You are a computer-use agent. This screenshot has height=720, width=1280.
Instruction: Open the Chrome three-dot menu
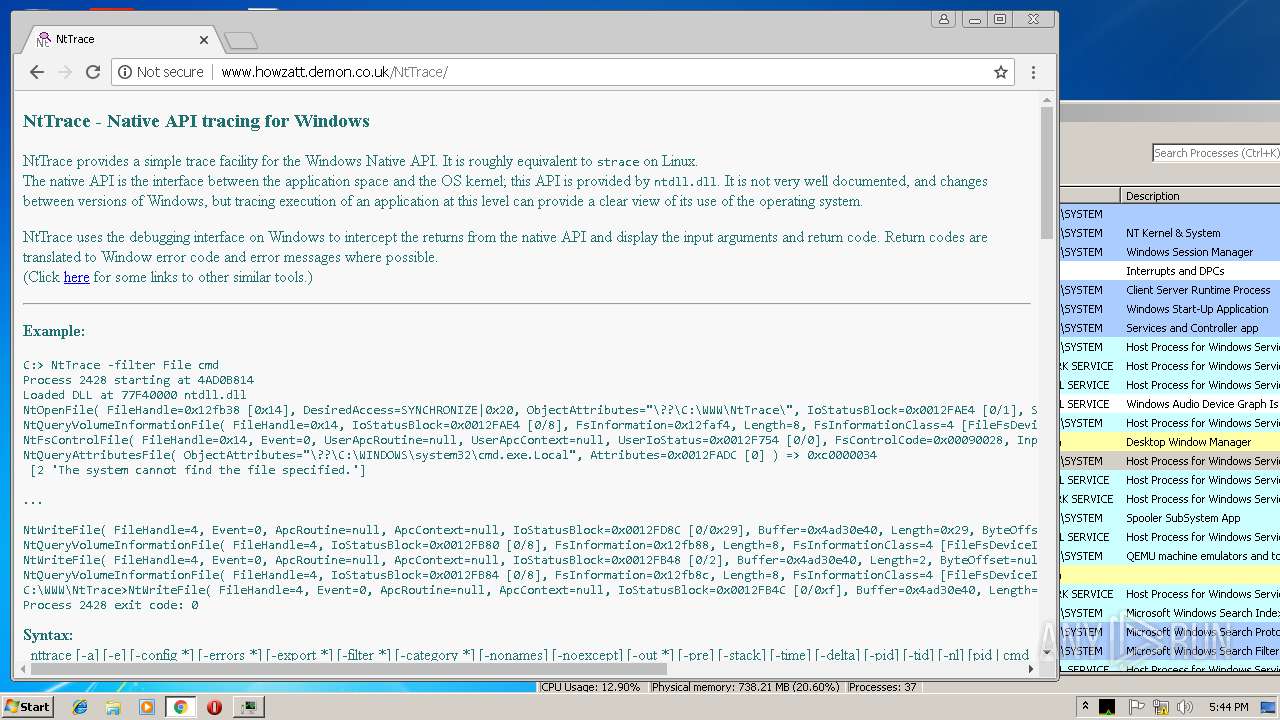click(1033, 72)
